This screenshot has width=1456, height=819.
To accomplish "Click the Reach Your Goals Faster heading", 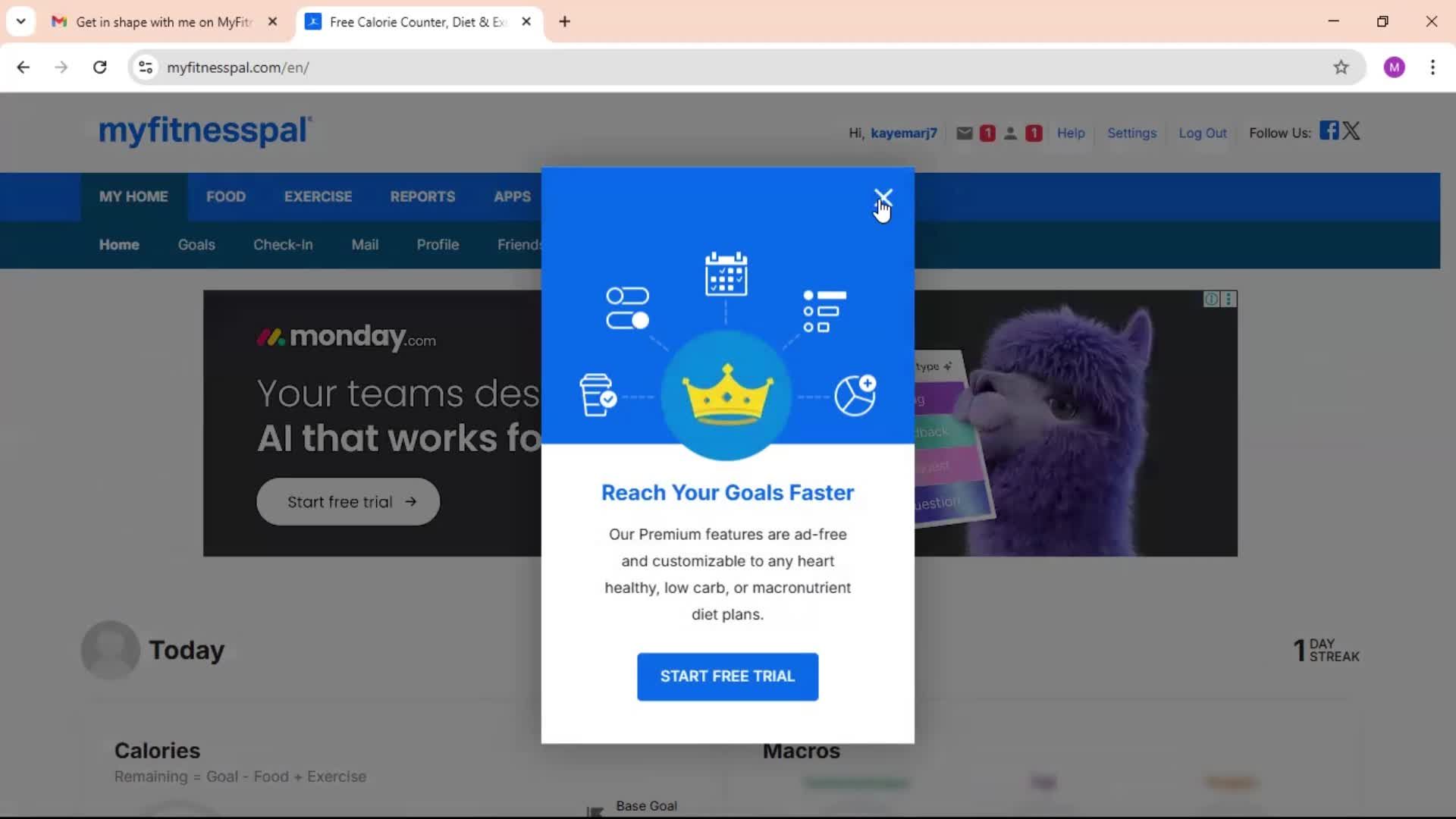I will point(727,493).
